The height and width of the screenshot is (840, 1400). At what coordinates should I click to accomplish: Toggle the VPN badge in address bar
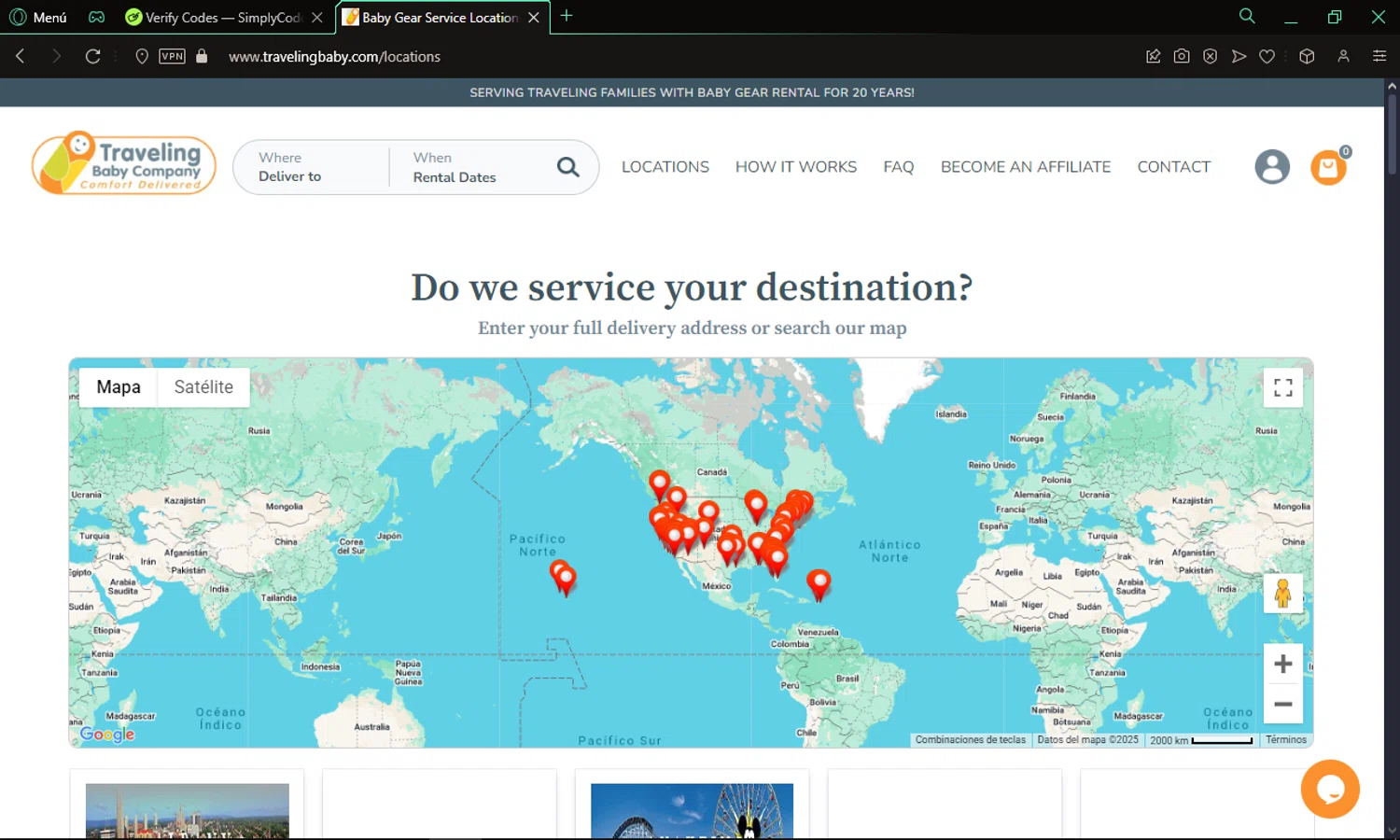172,56
